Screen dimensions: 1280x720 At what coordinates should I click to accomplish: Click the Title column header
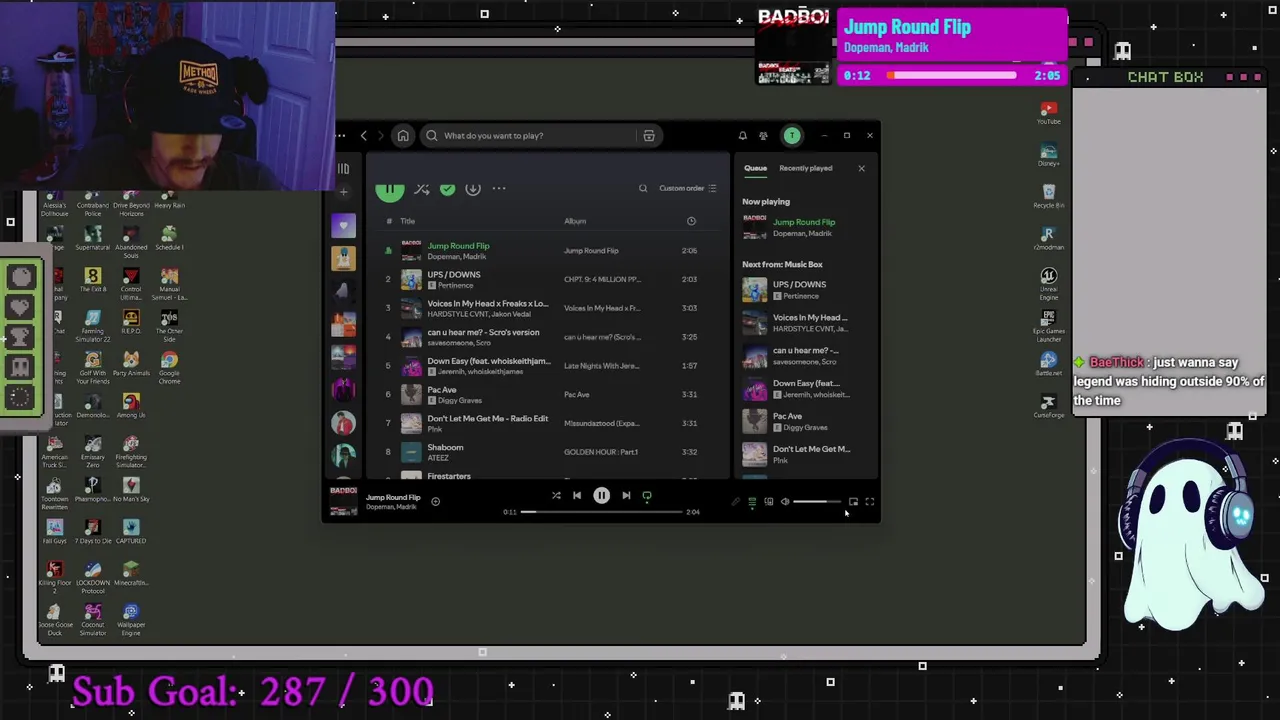[x=408, y=221]
